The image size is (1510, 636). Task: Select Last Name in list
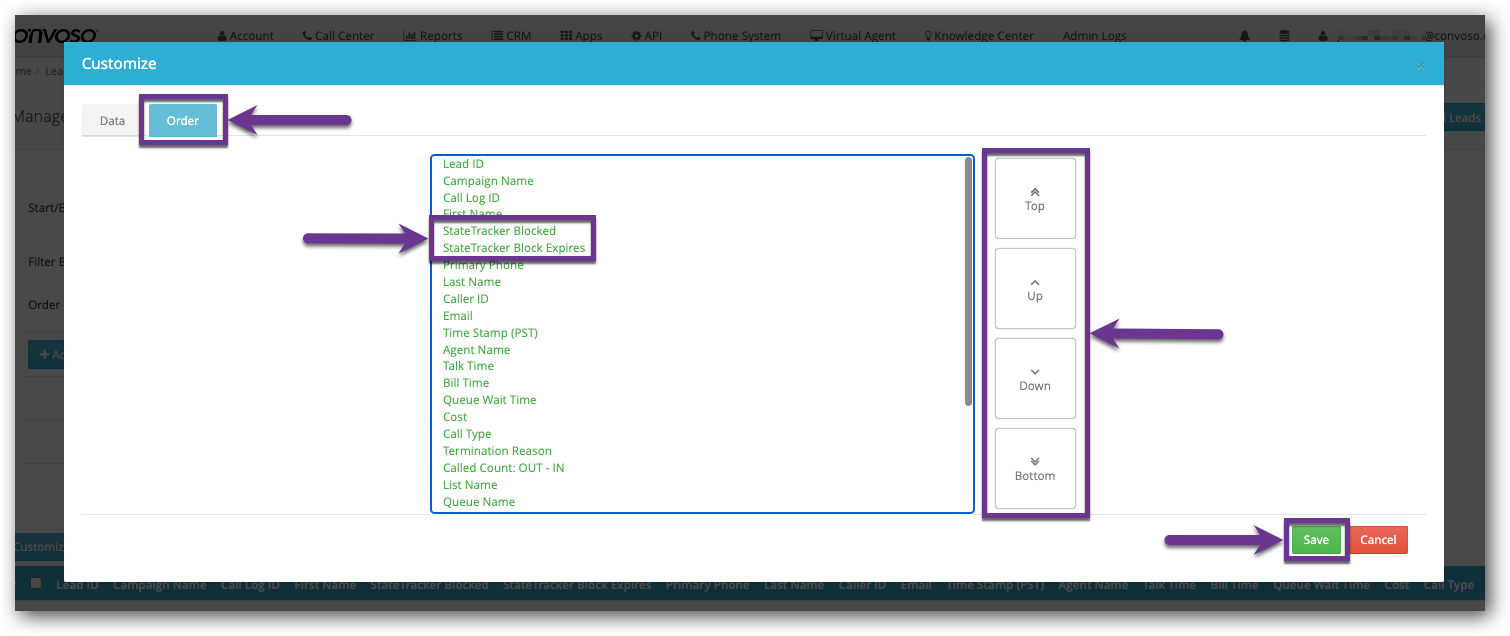pos(472,282)
